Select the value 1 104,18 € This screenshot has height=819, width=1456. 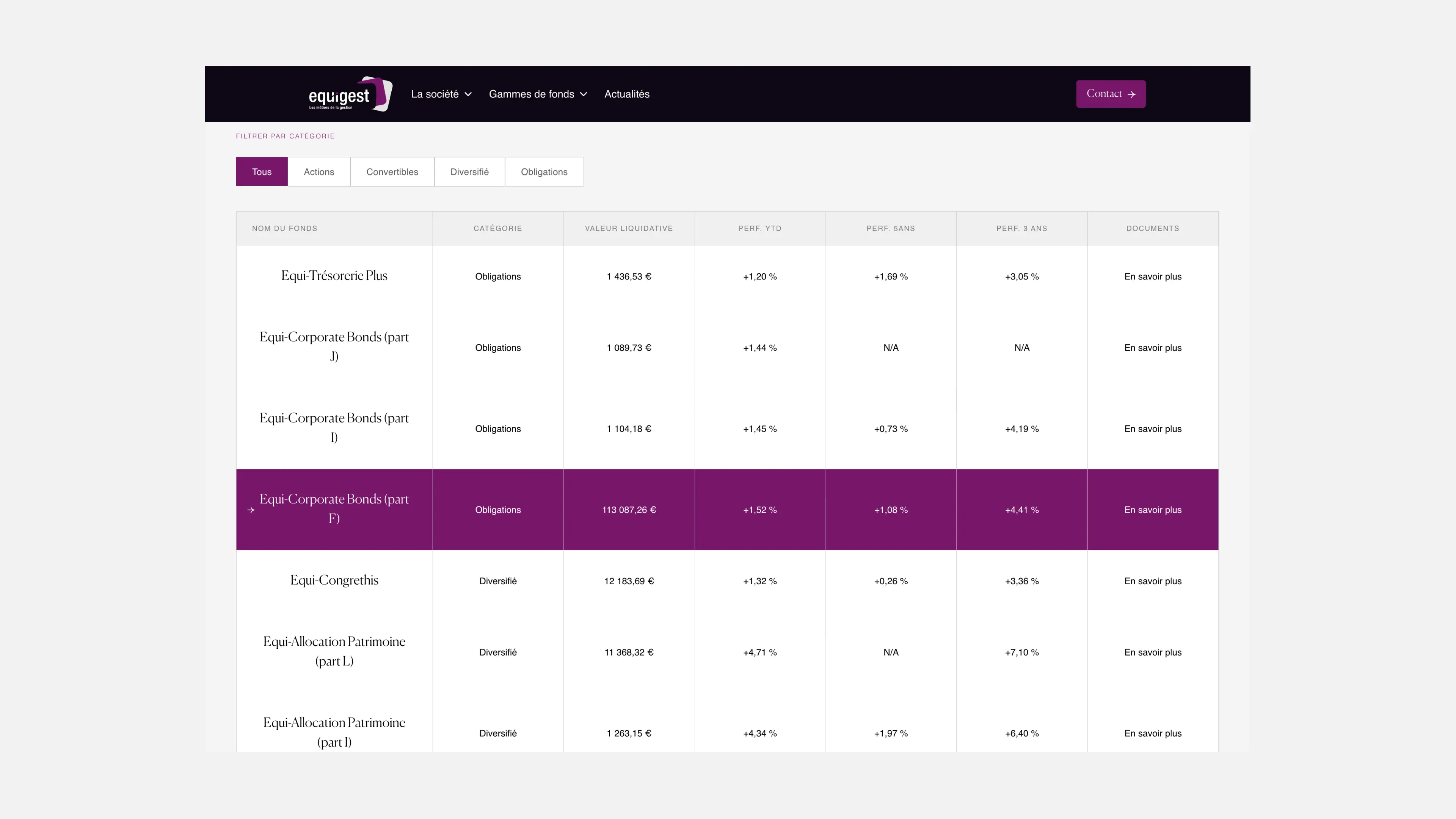click(629, 429)
